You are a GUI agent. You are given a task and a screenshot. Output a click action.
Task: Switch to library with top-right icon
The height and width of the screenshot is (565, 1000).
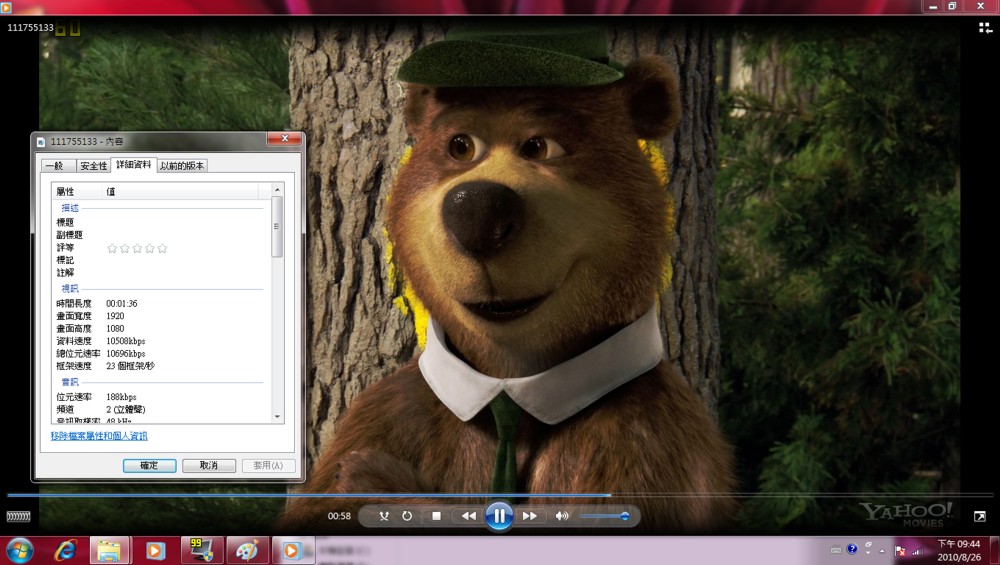(x=985, y=27)
